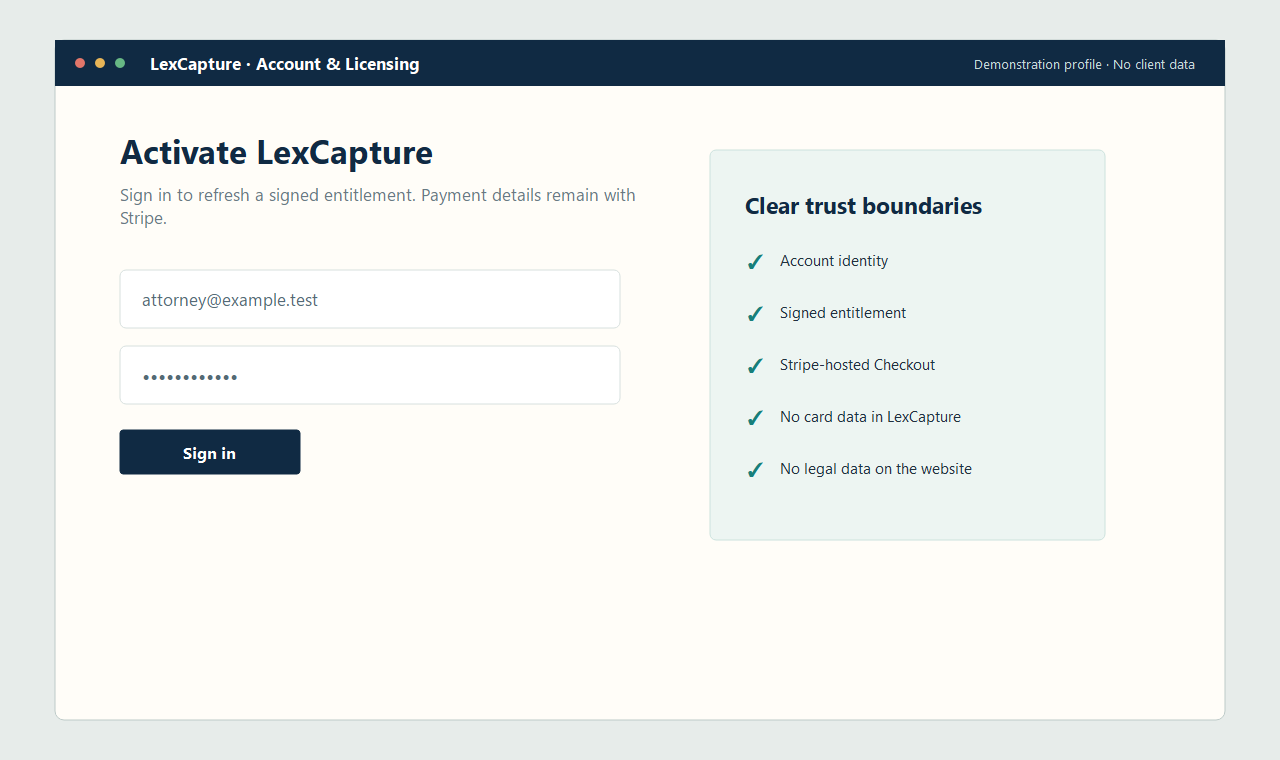Click the Sign in button
Viewport: 1280px width, 760px height.
tap(210, 452)
